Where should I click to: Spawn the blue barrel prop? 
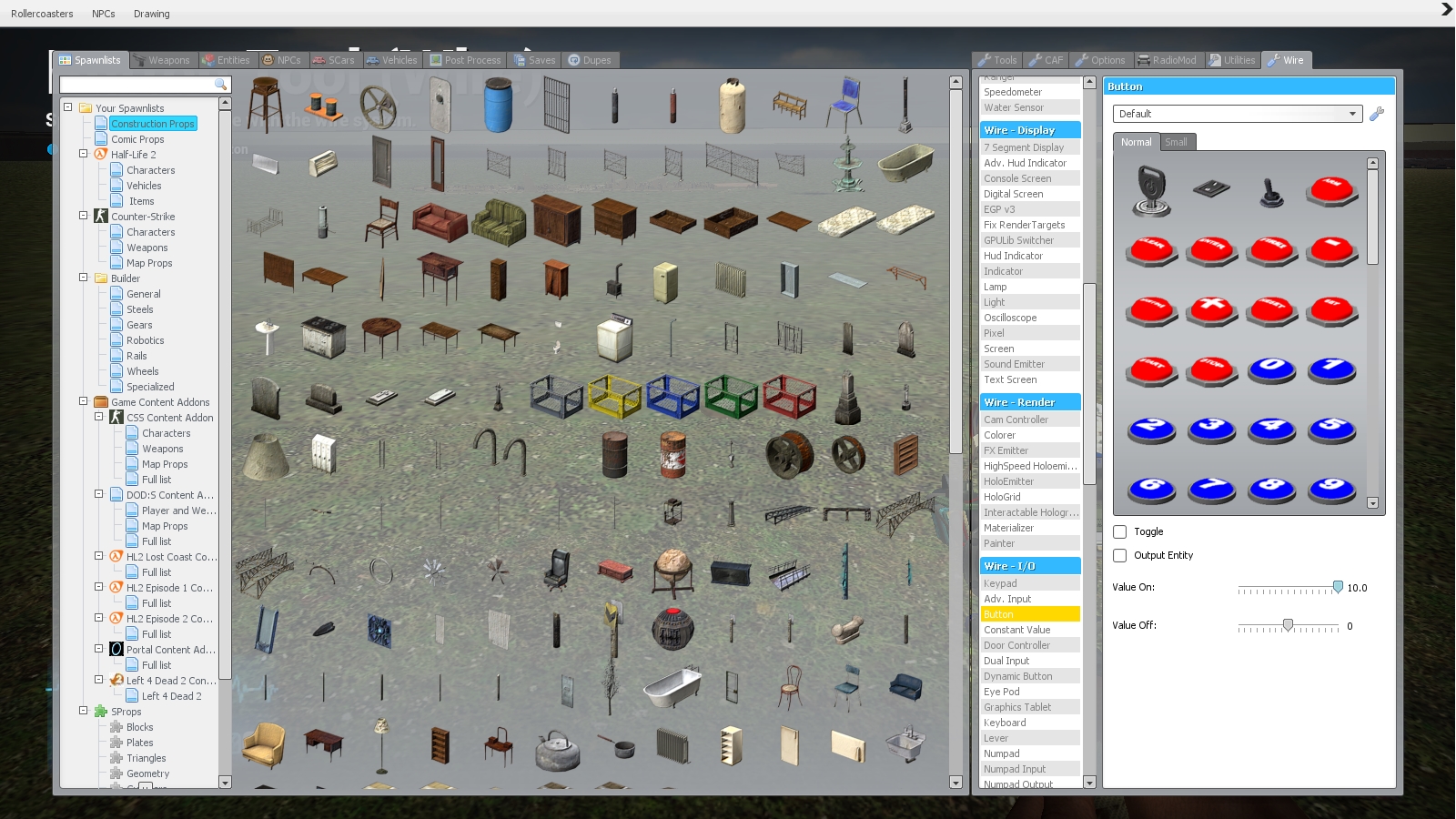[499, 105]
